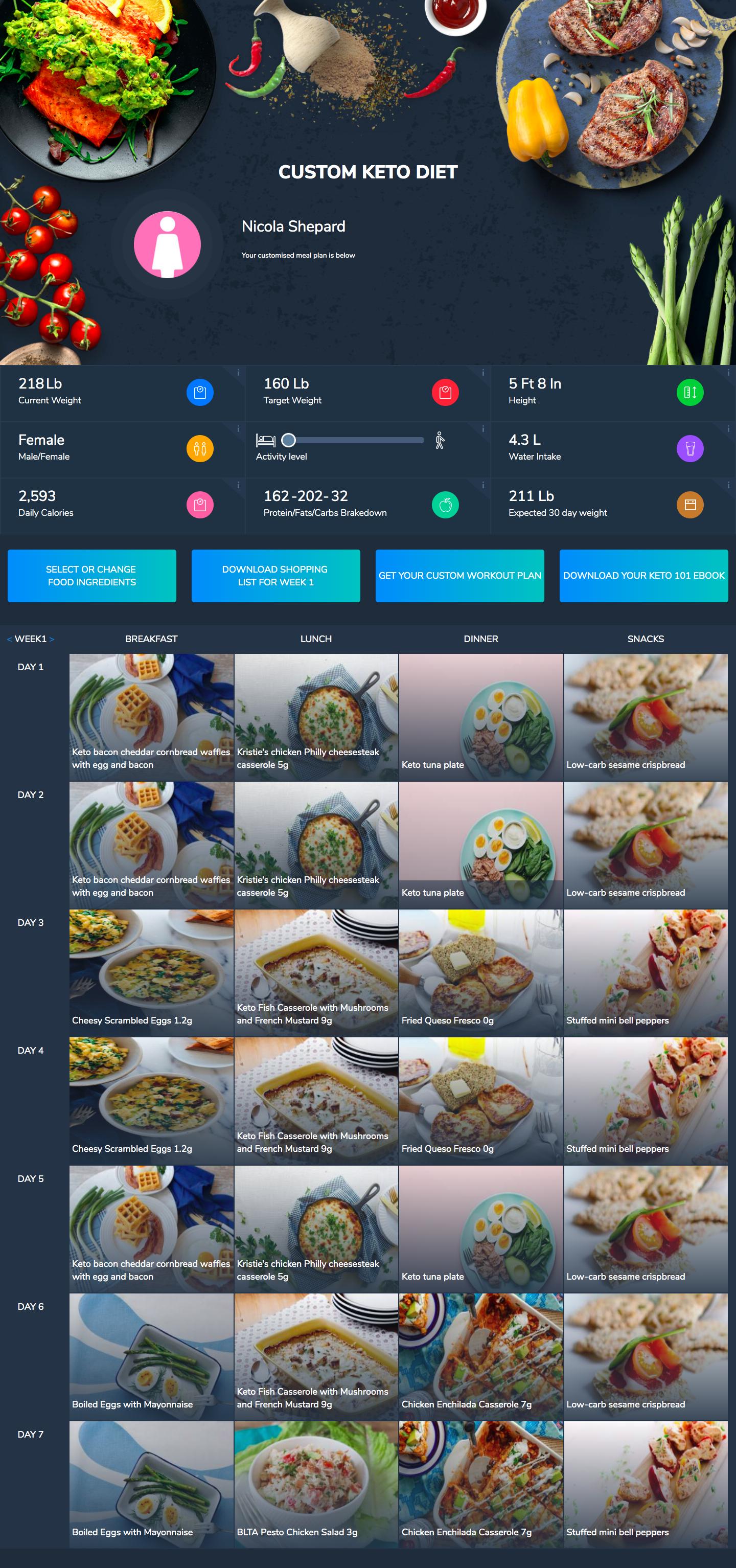Open Day 1 Keto tuna plate dinner
This screenshot has height=1568, width=736.
[x=481, y=717]
